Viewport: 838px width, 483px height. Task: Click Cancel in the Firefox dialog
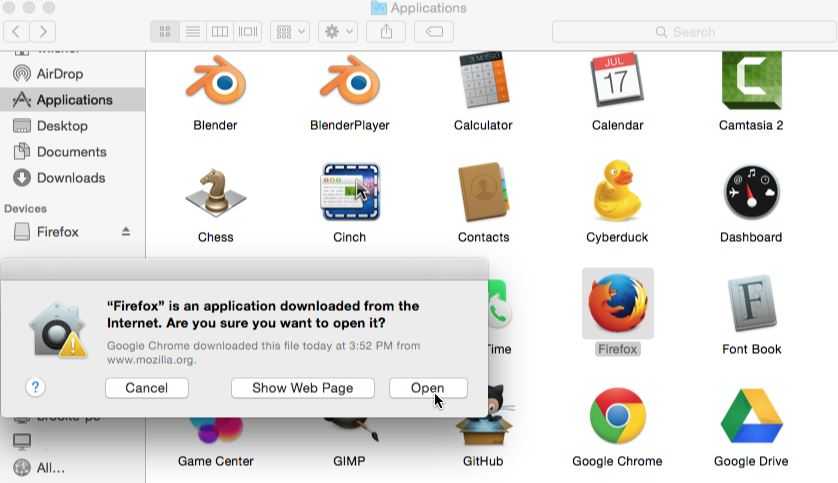[147, 388]
